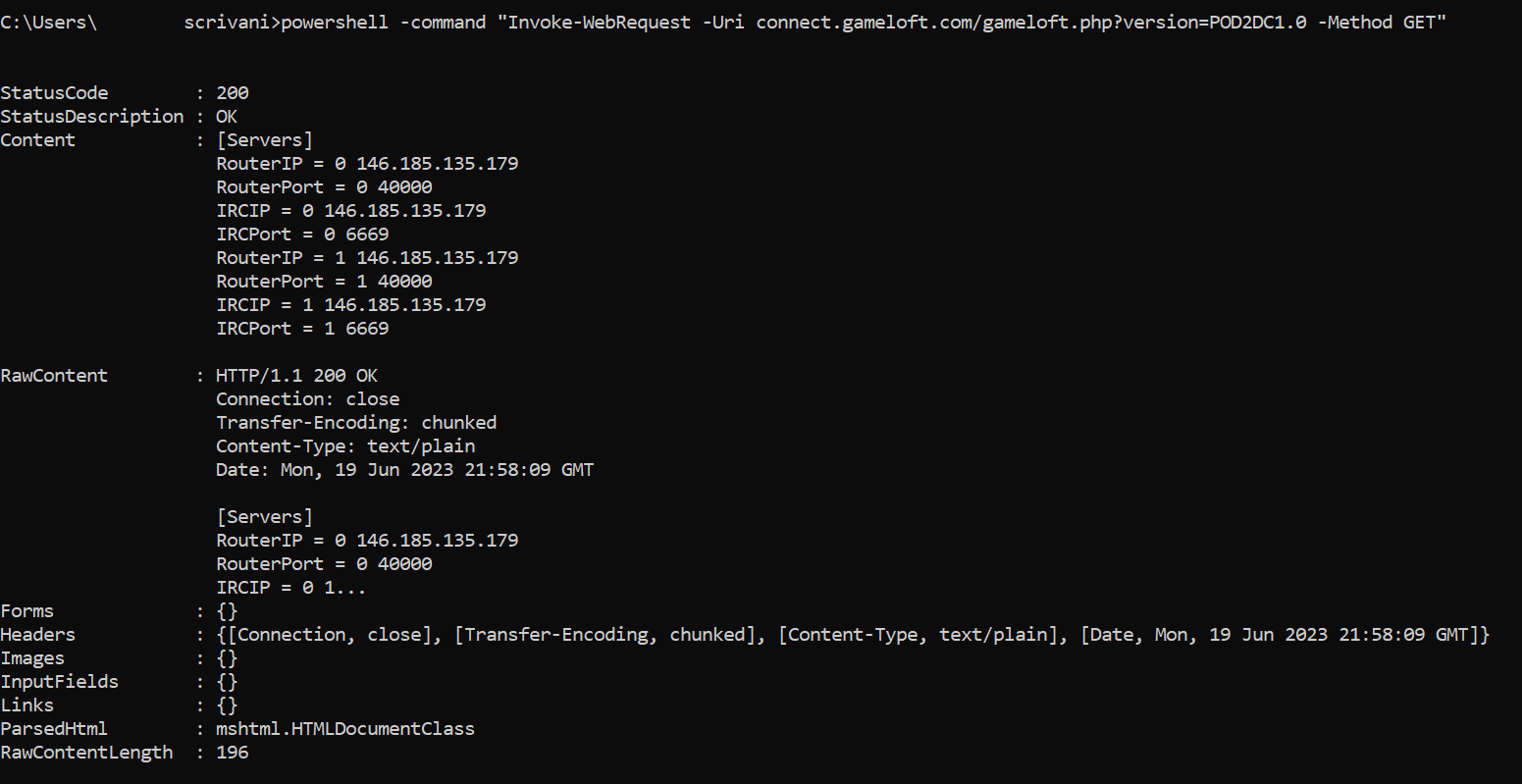Click the StatusDescription label
Viewport: 1522px width, 784px height.
(x=92, y=117)
